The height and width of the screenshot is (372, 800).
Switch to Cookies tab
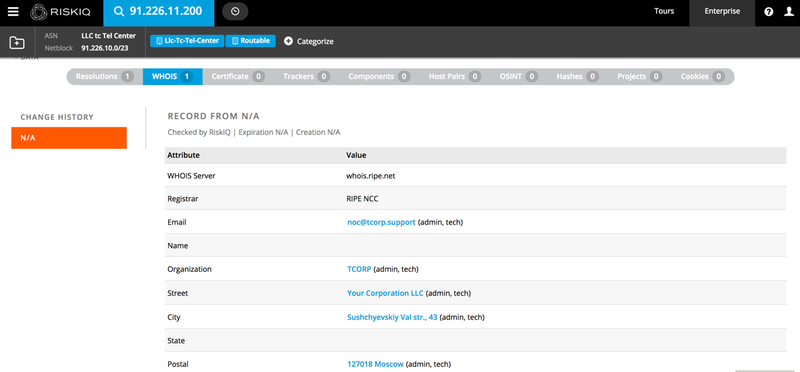(702, 77)
